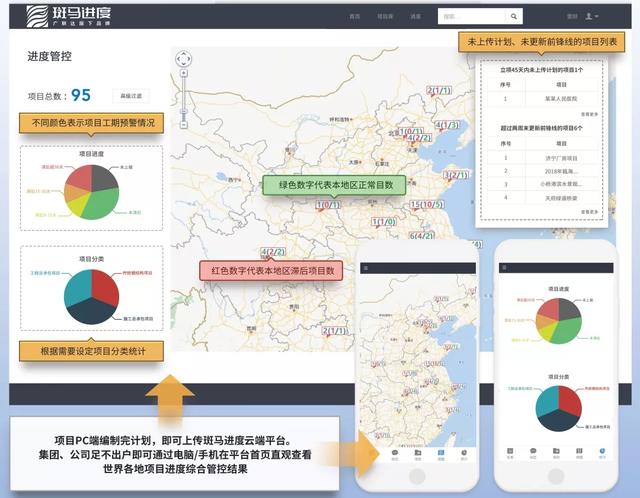Viewport: 640px width, 498px height.
Task: Zoom in with the map plus button
Action: coord(184,73)
